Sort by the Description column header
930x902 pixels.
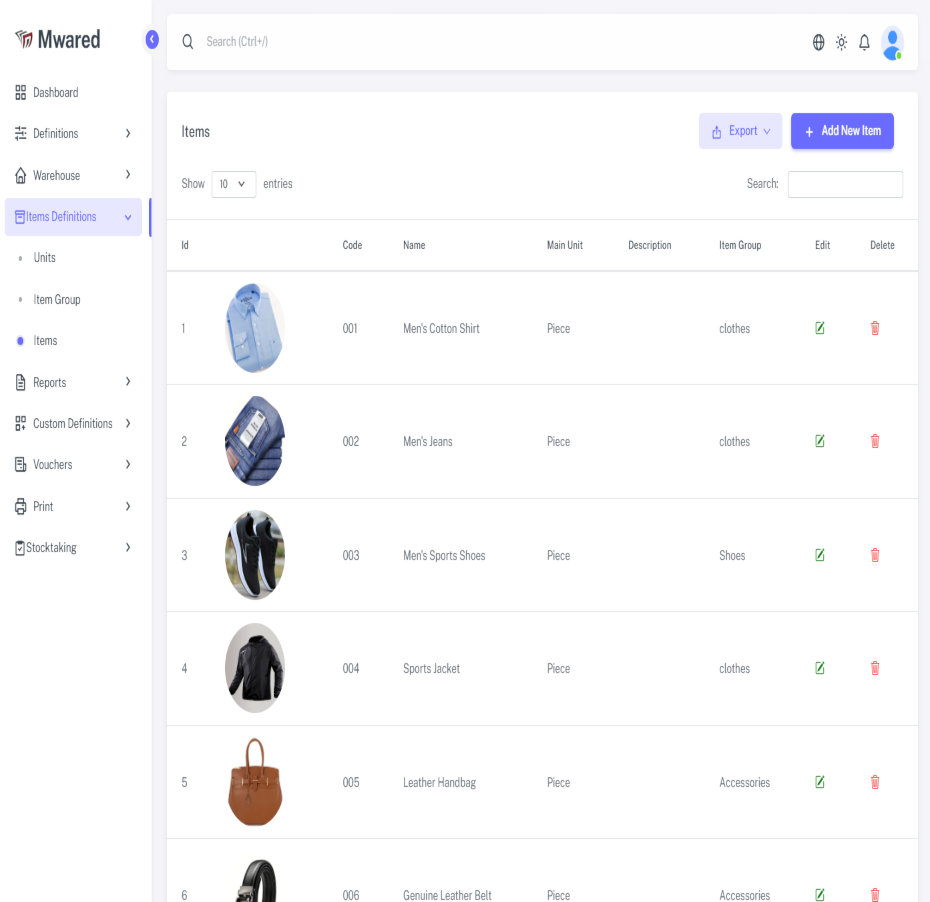click(x=649, y=245)
